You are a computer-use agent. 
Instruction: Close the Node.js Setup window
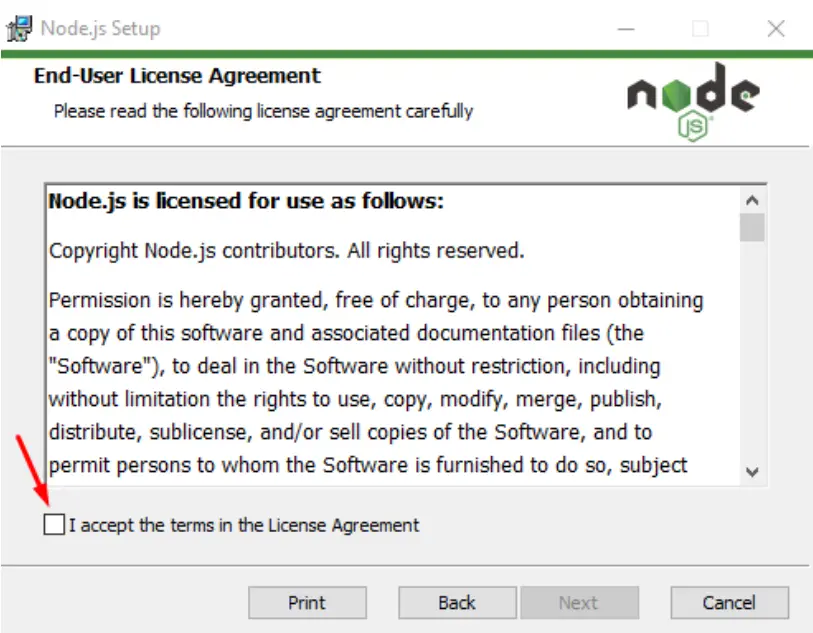click(776, 29)
